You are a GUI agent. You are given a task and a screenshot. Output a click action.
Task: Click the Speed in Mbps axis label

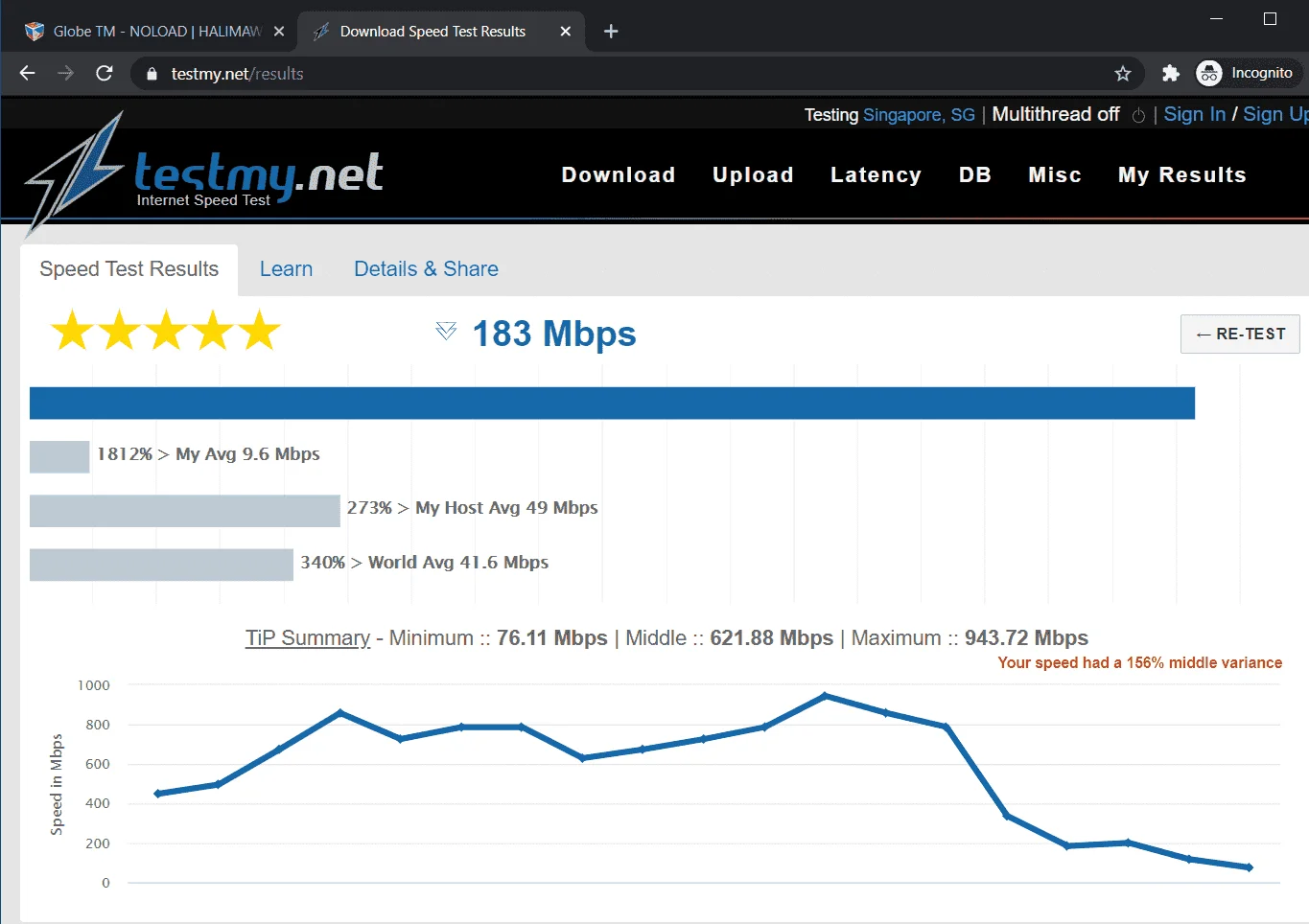57,784
